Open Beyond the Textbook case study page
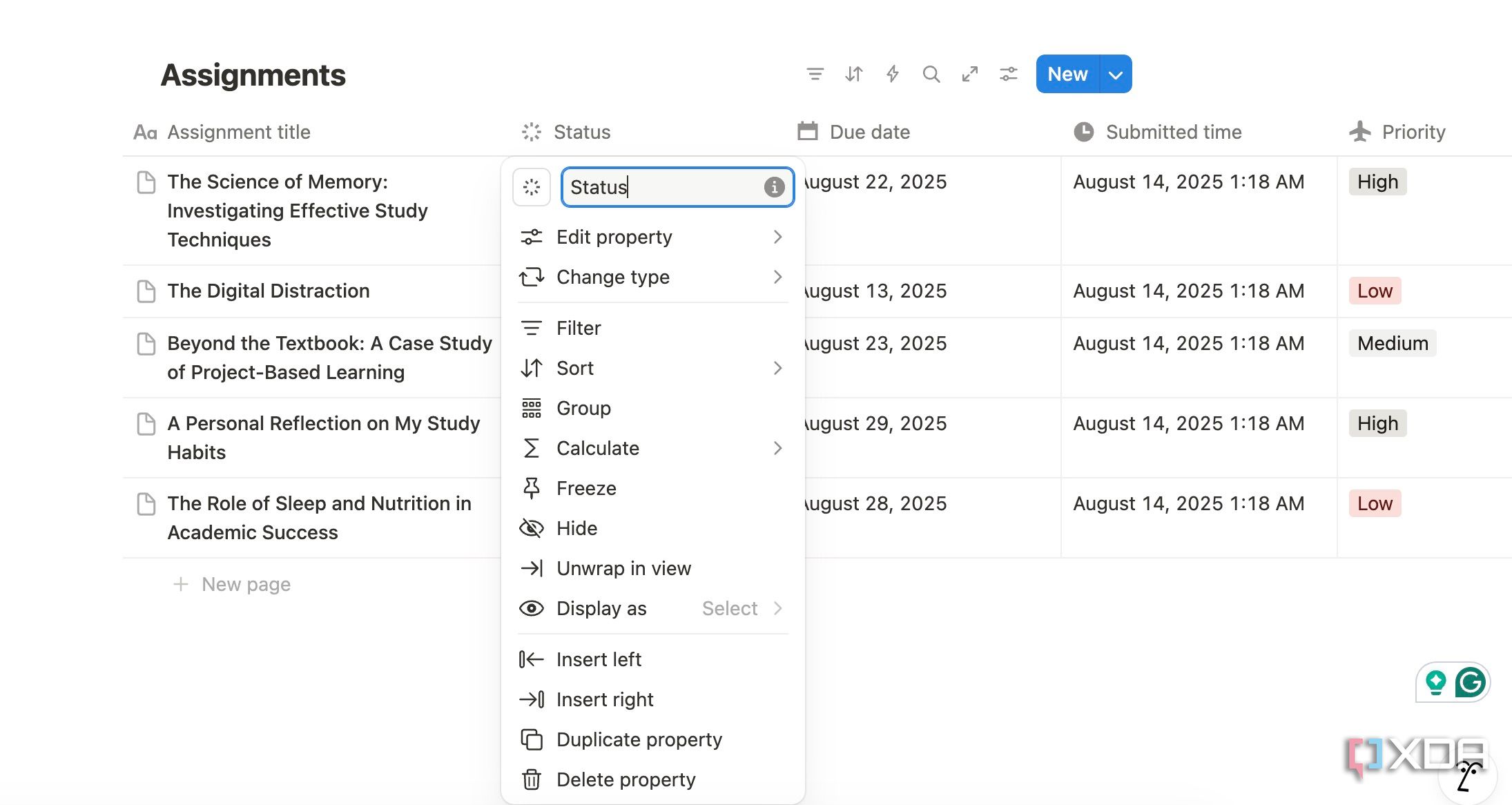 [329, 358]
